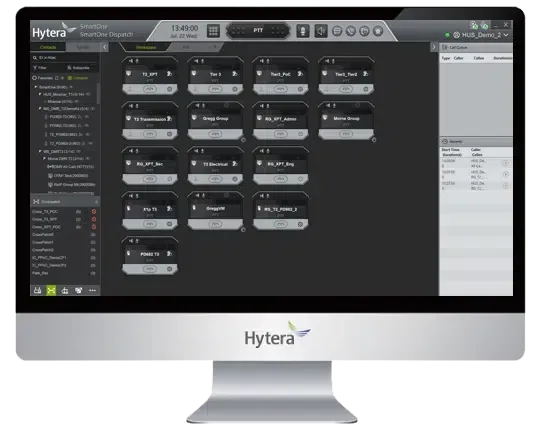
Task: Collapse the MS_DMRT3 tree node
Action: tap(40, 151)
